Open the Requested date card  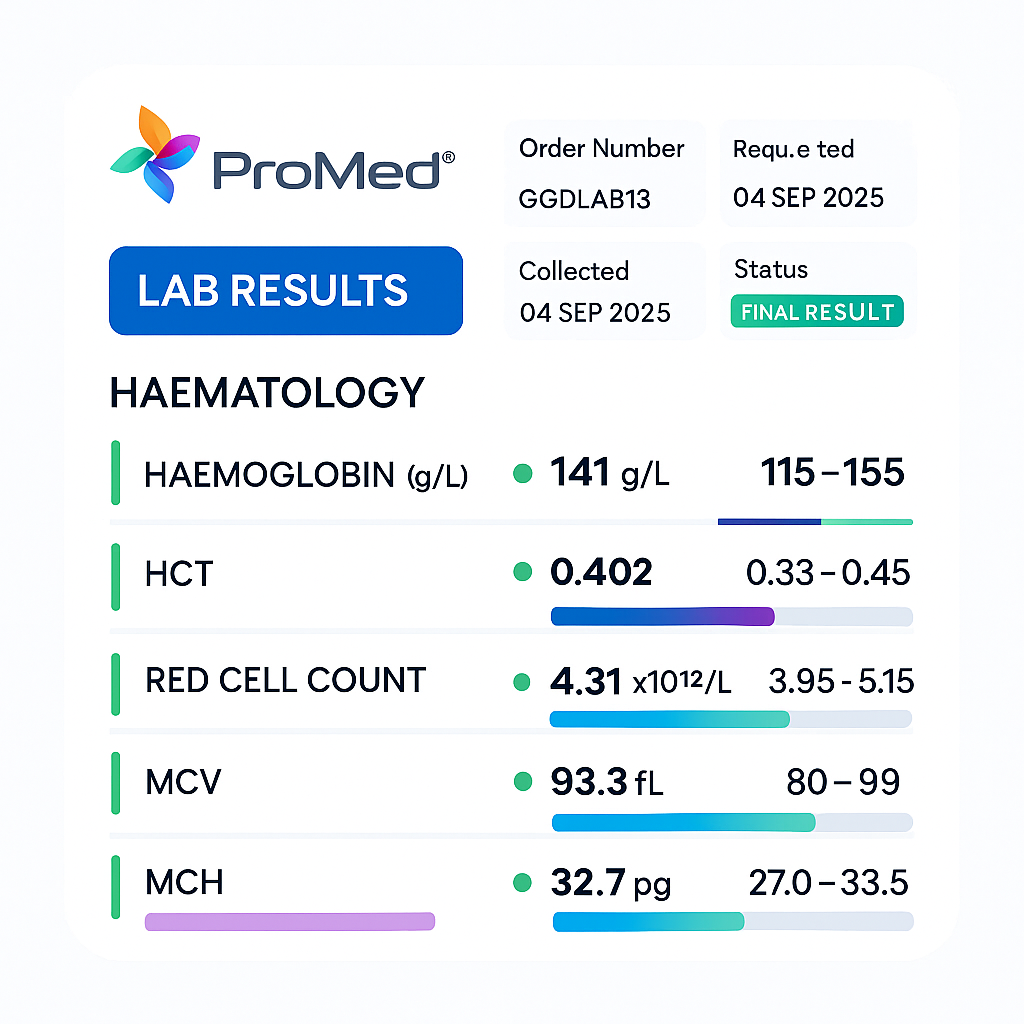pyautogui.click(x=817, y=174)
